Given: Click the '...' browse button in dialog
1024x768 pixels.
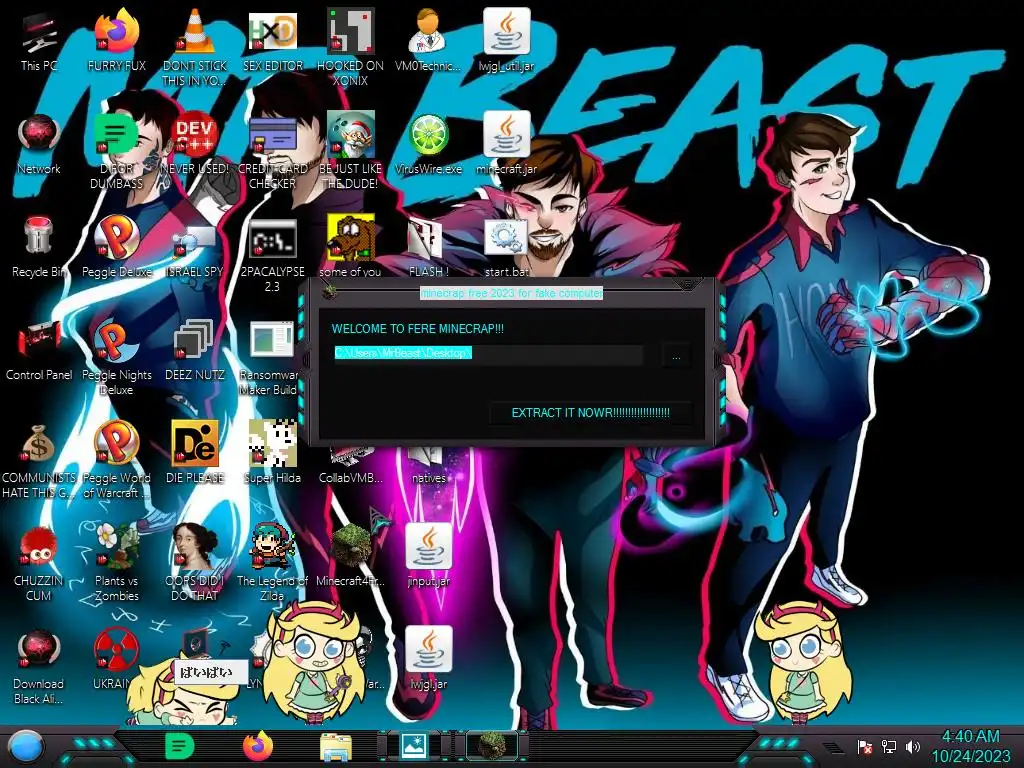Looking at the screenshot, I should (676, 357).
